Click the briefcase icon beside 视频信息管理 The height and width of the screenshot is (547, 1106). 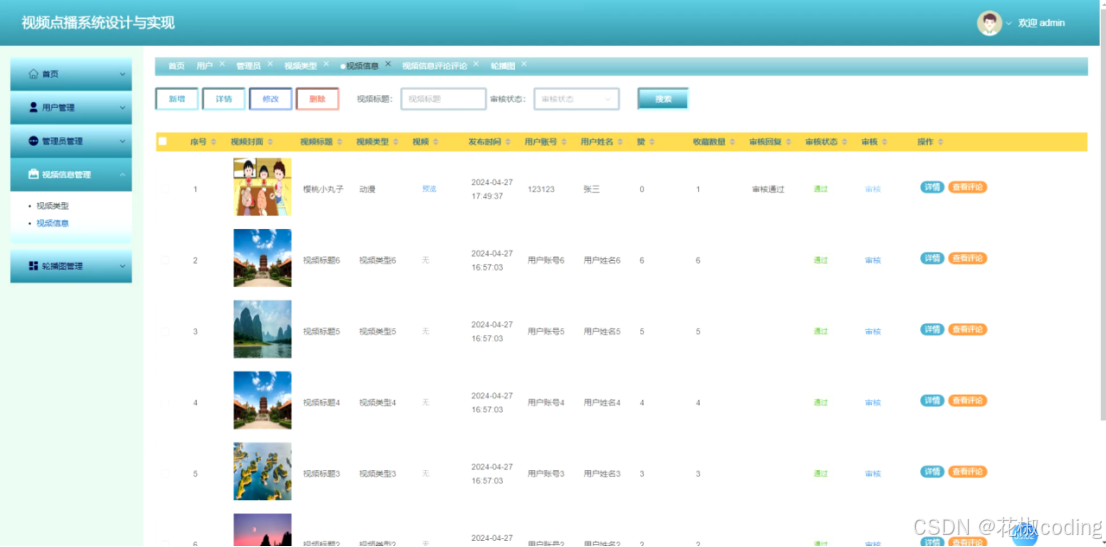[33, 174]
